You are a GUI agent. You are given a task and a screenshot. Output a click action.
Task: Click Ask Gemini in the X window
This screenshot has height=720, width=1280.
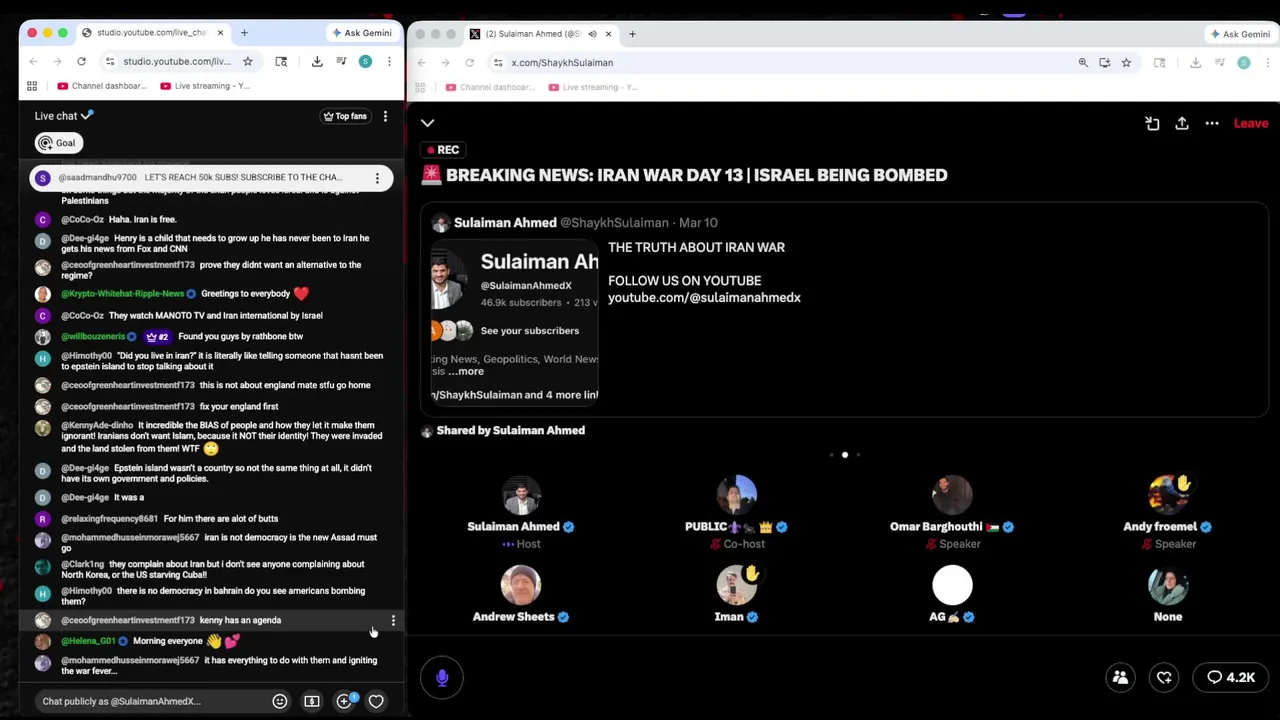[x=1240, y=34]
